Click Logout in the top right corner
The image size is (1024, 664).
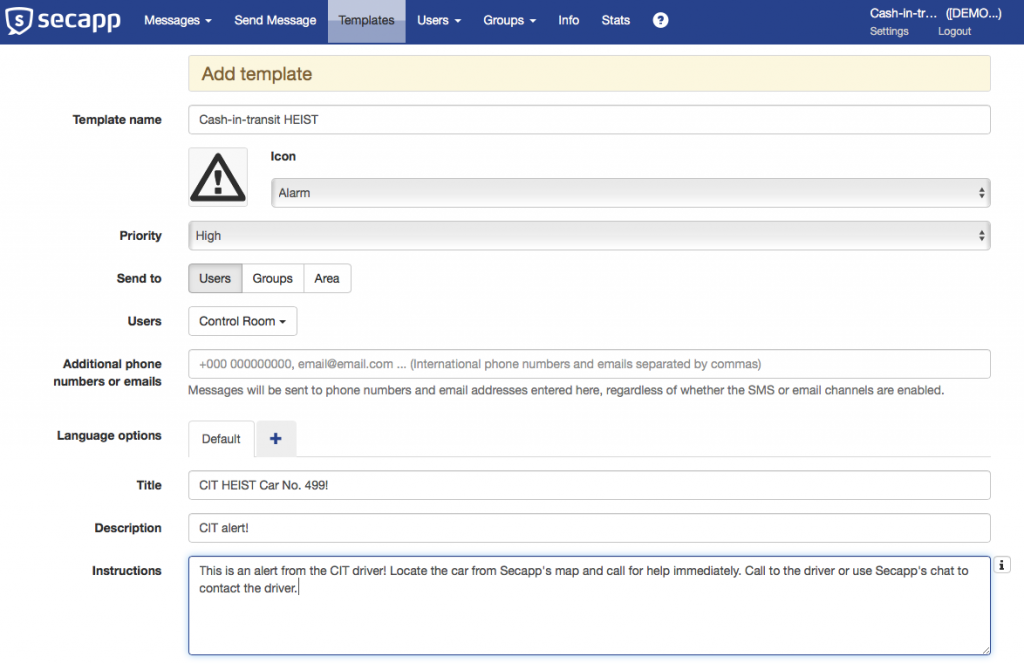[x=953, y=31]
